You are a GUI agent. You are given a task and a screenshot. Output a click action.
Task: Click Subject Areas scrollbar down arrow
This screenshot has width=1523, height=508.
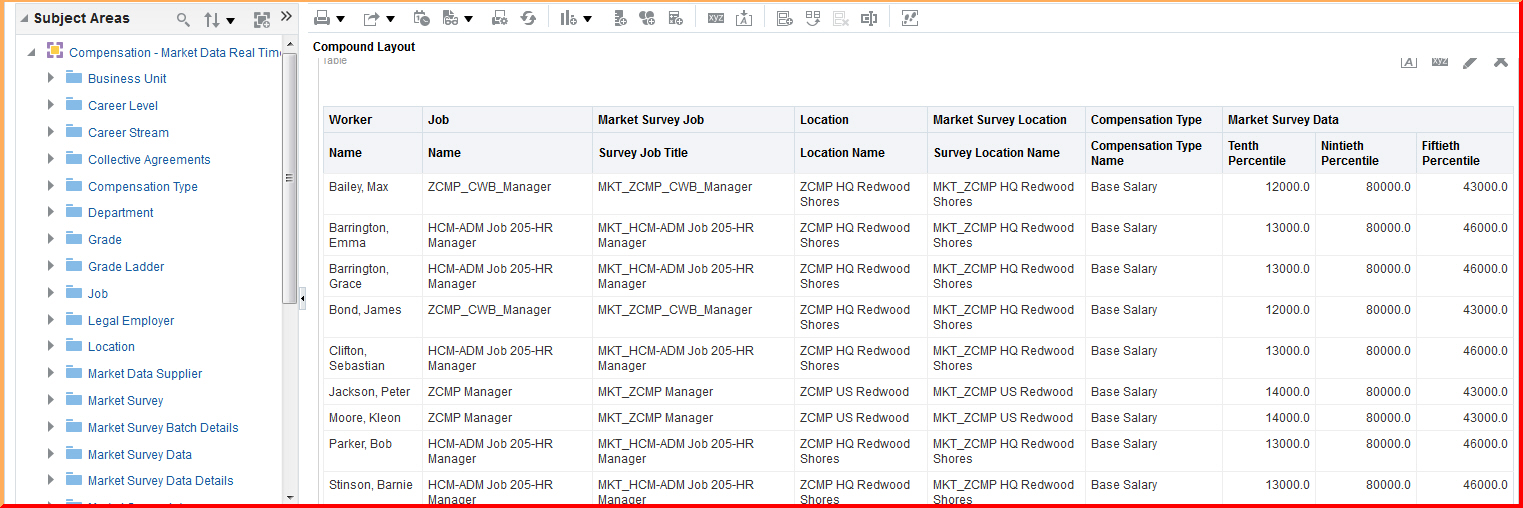(x=290, y=497)
